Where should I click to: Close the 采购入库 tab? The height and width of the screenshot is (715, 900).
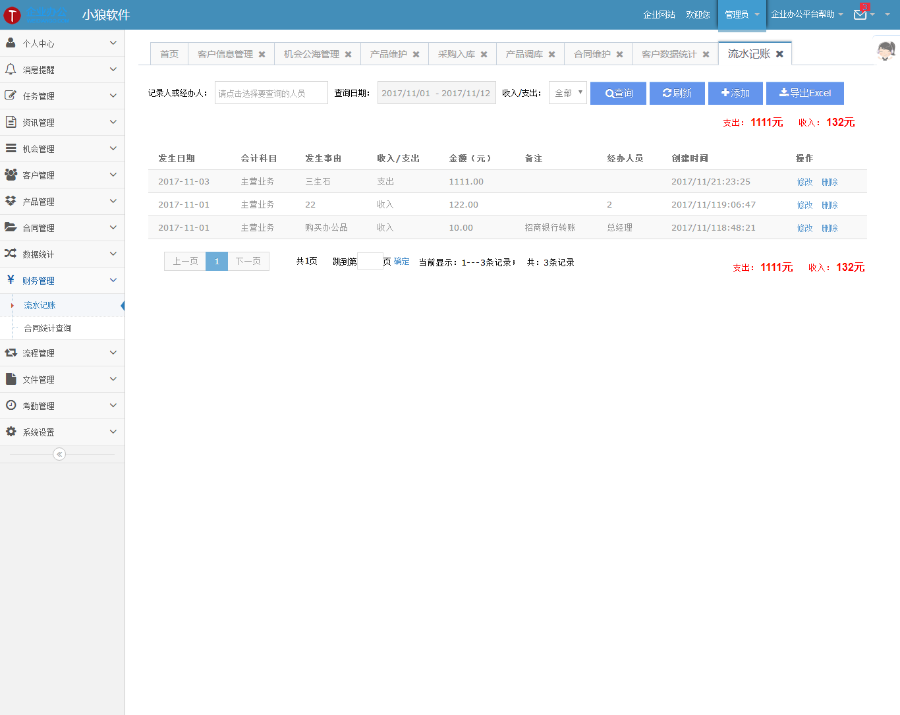click(x=484, y=55)
